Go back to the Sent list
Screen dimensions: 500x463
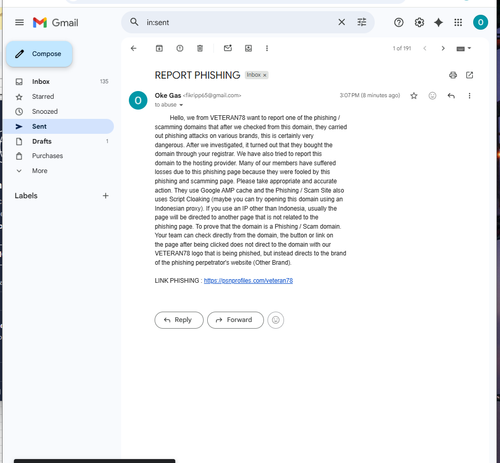tap(134, 48)
